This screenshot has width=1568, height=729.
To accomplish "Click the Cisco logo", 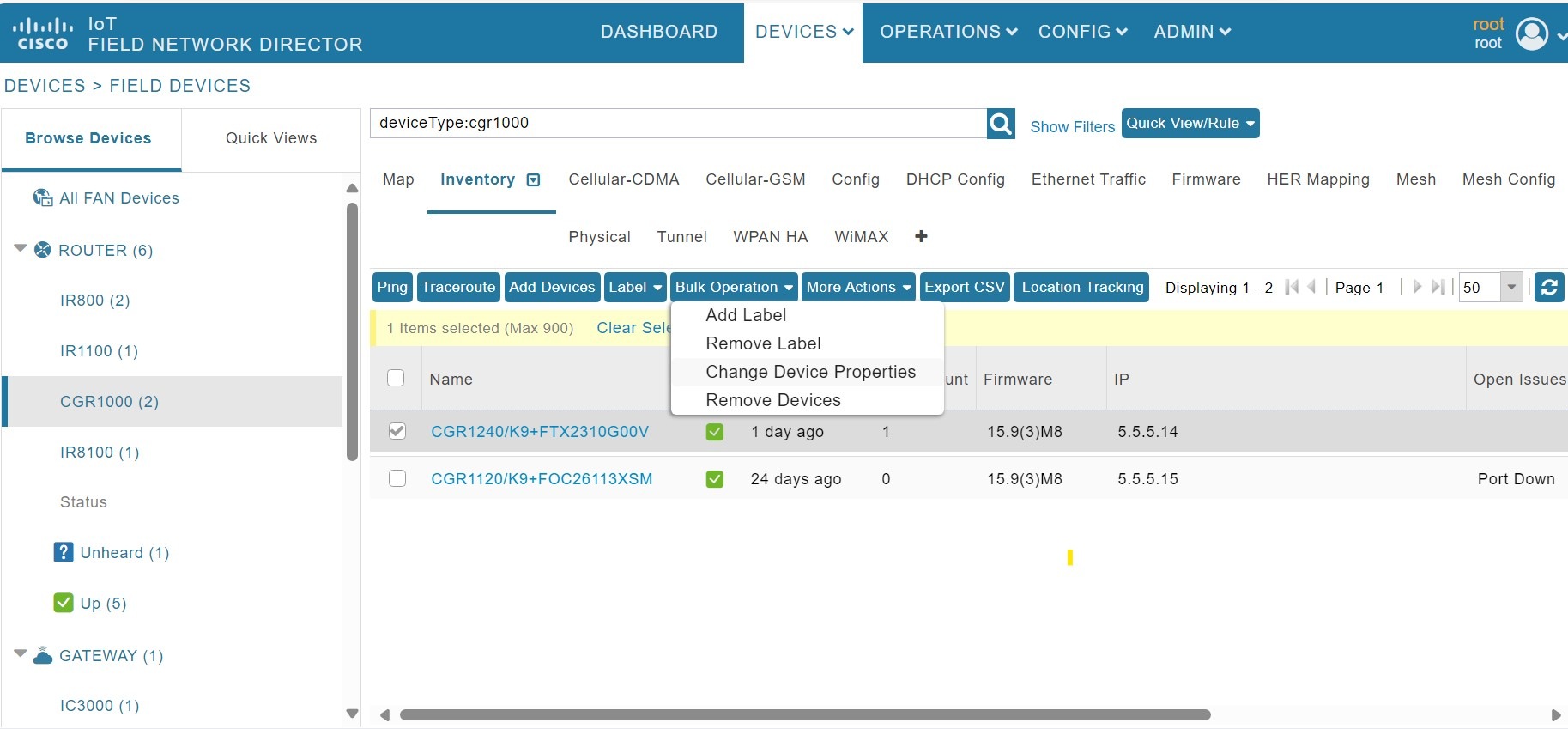I will point(42,33).
